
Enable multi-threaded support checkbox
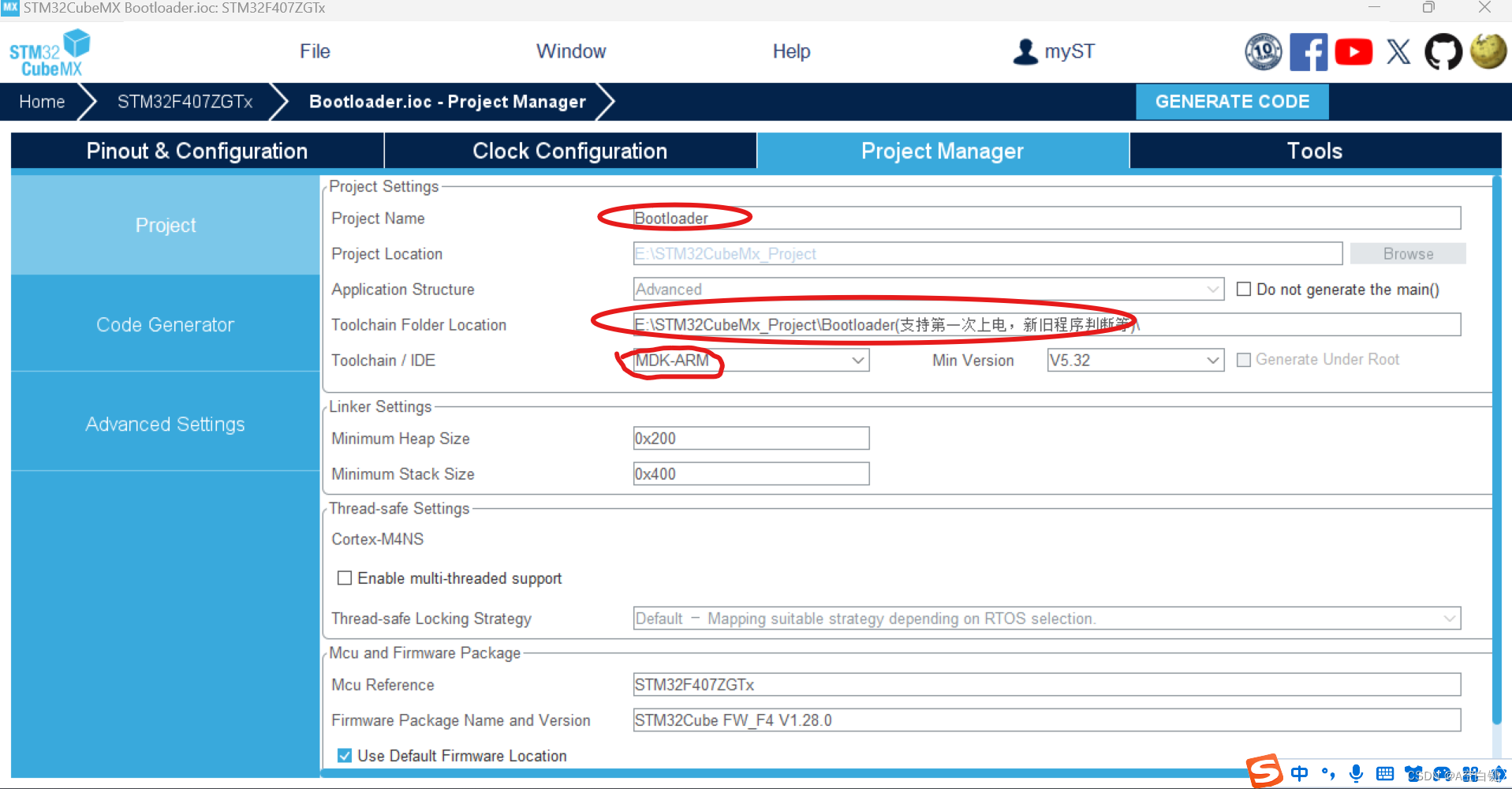(x=345, y=578)
